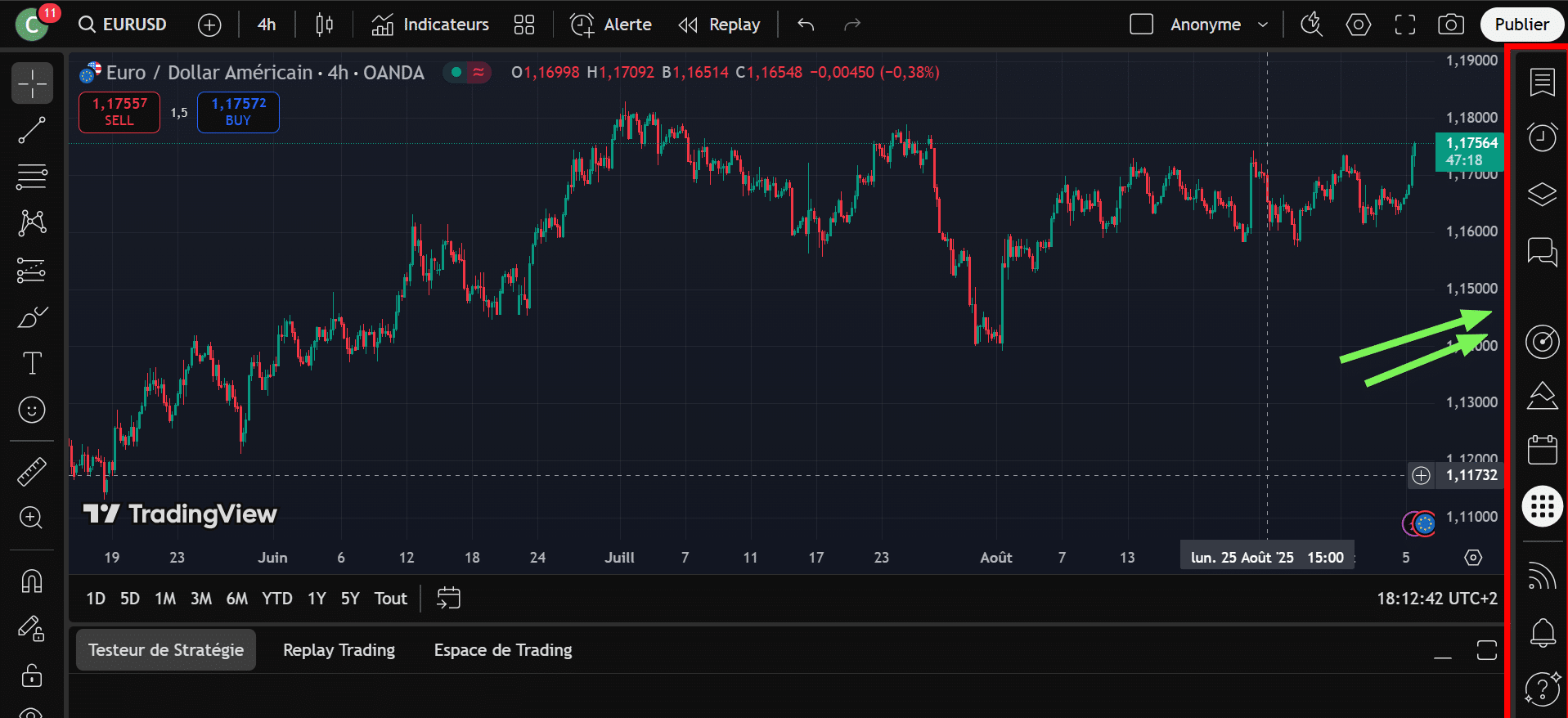This screenshot has height=718, width=1568.
Task: Select the trend line drawing tool
Action: click(x=32, y=130)
